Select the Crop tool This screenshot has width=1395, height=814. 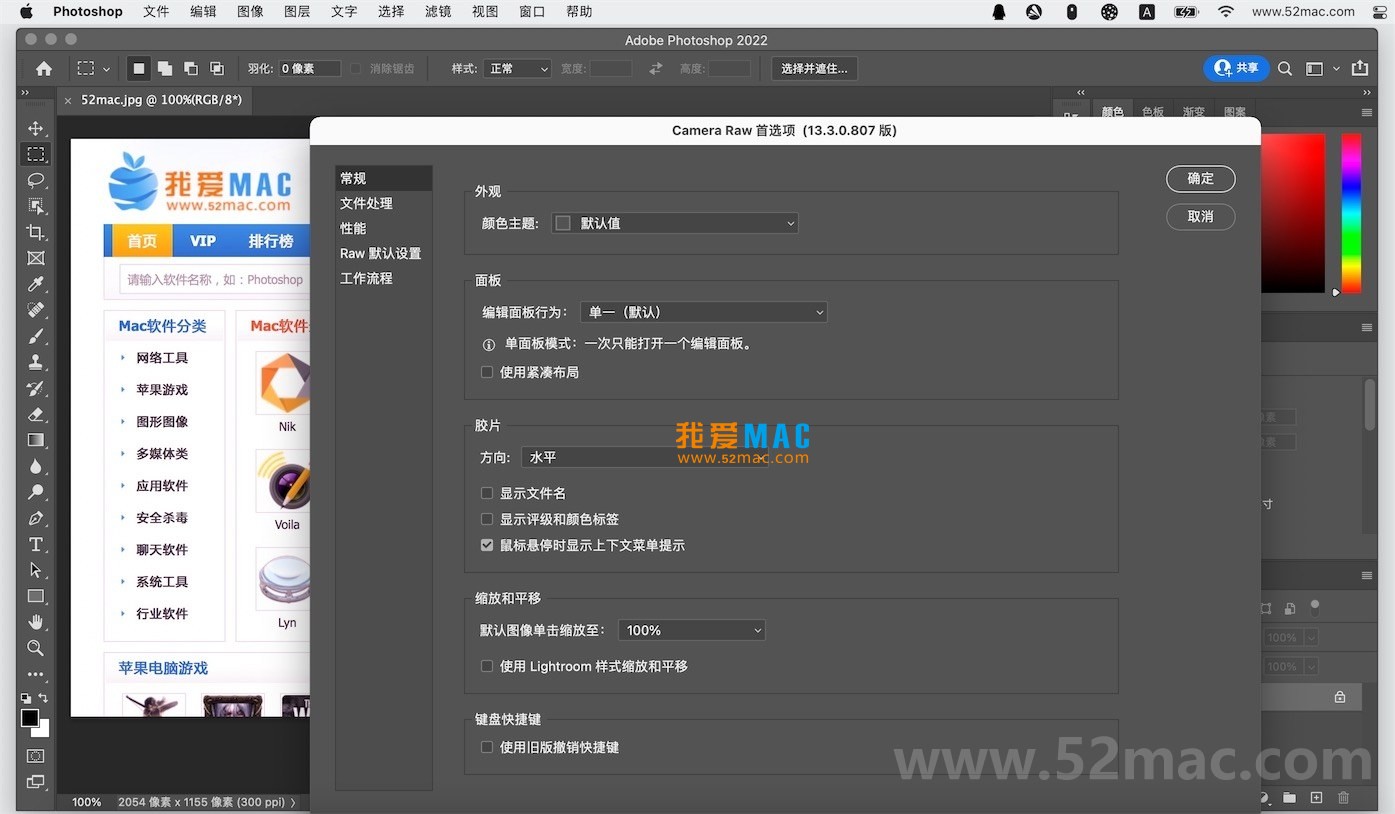[x=36, y=232]
